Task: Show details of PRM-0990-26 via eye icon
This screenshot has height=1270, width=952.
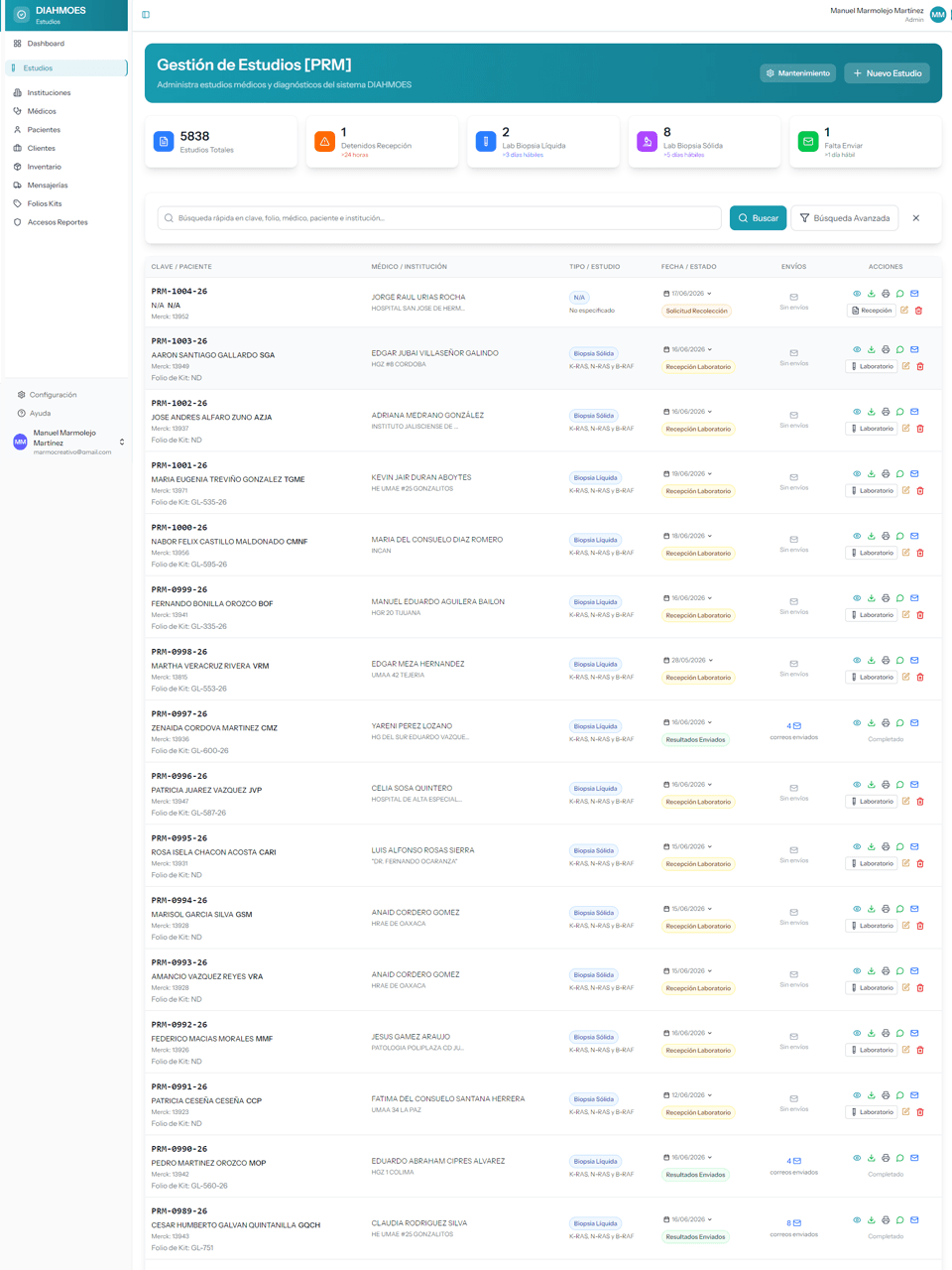Action: point(857,1158)
